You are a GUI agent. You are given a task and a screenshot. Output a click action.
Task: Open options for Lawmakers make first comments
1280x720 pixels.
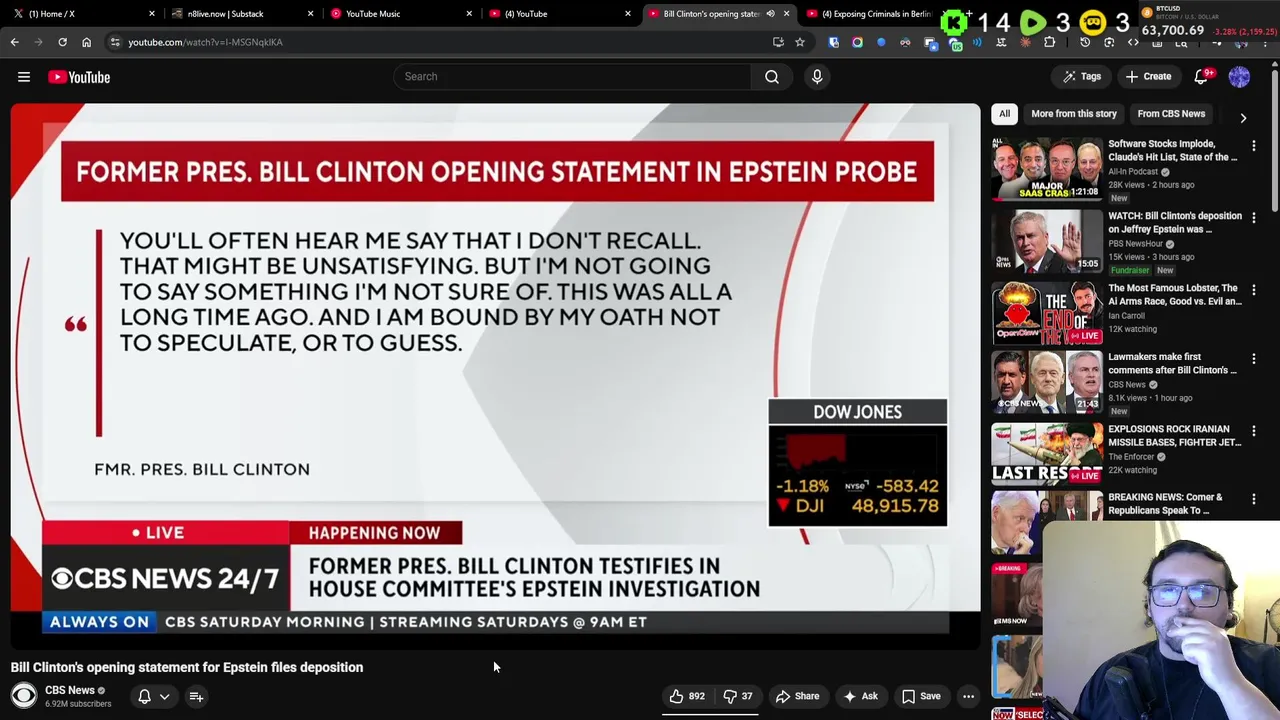(x=1254, y=358)
